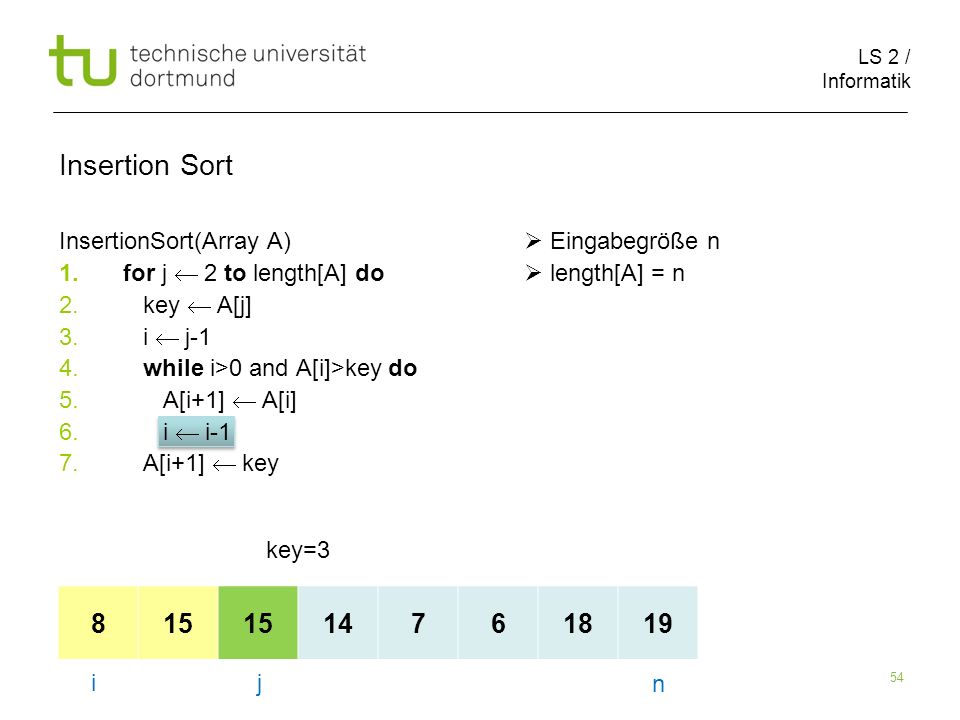Viewport: 960px width, 720px height.
Task: Click the while loop line number 4
Action: pyautogui.click(x=68, y=368)
